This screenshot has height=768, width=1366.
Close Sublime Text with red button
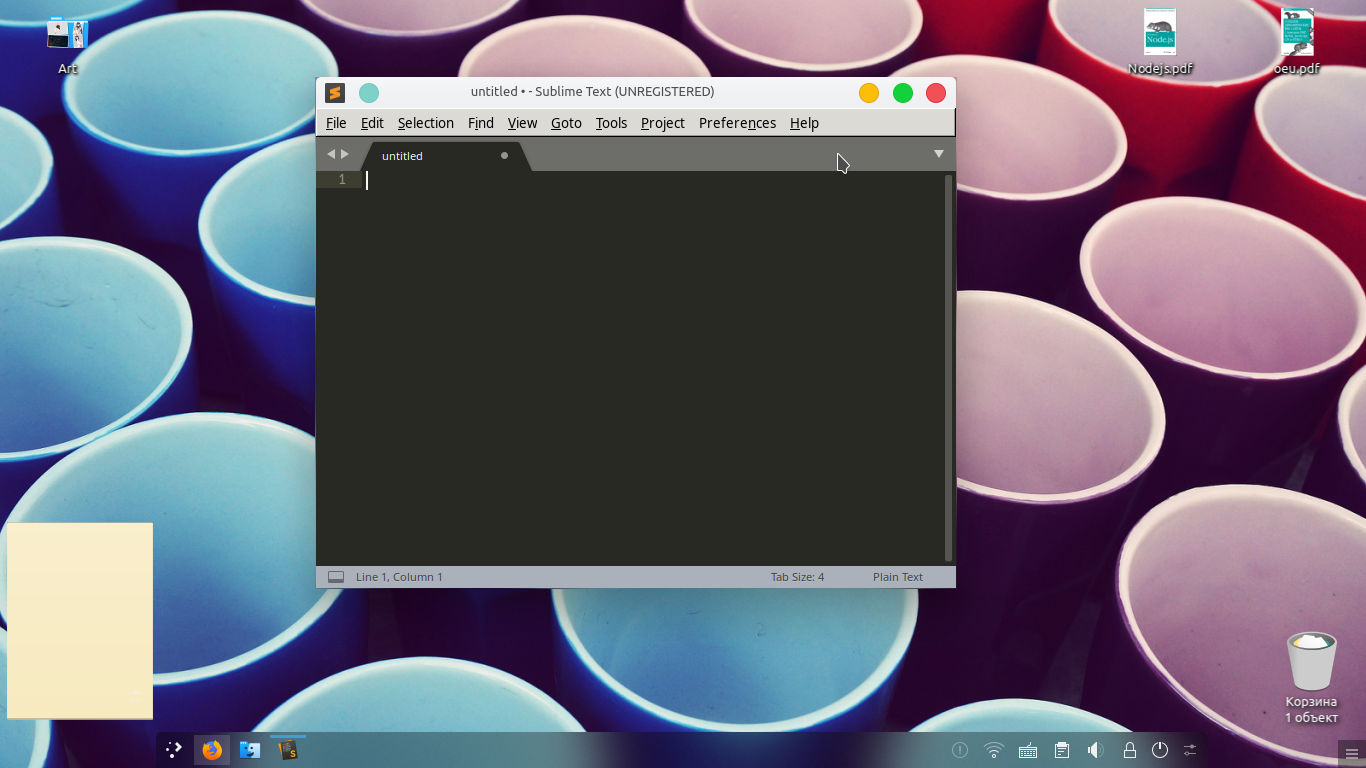pos(936,93)
